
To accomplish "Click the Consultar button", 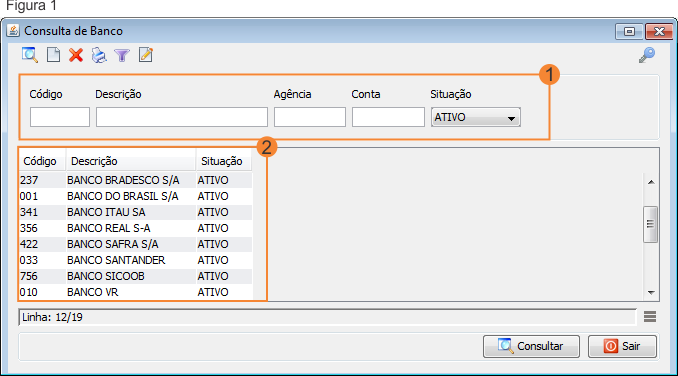I will [x=531, y=346].
